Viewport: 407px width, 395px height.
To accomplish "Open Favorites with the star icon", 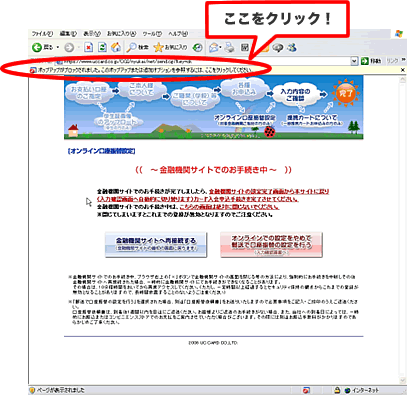I will click(170, 47).
